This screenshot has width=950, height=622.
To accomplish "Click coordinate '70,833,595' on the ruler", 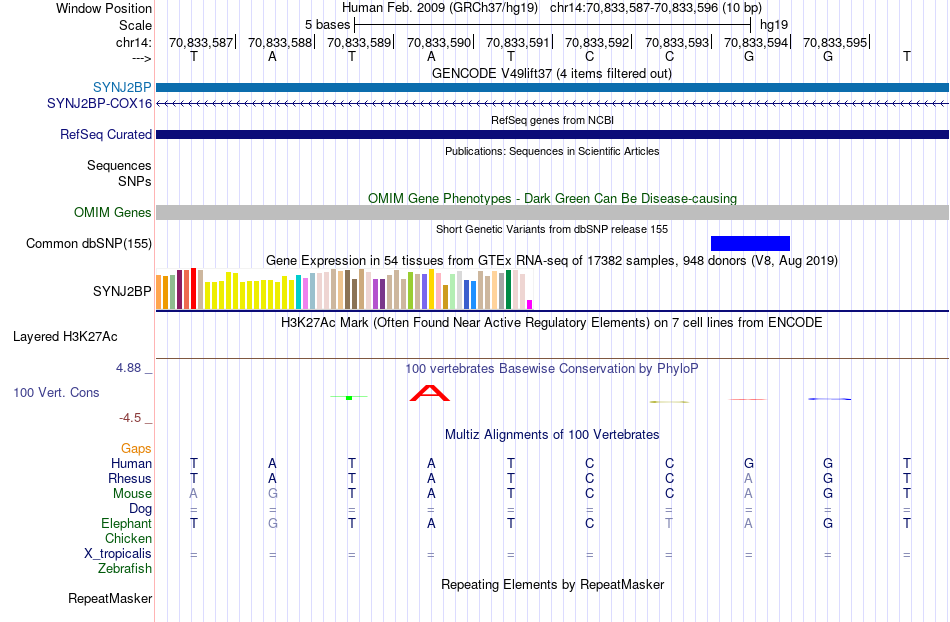I will coord(835,42).
